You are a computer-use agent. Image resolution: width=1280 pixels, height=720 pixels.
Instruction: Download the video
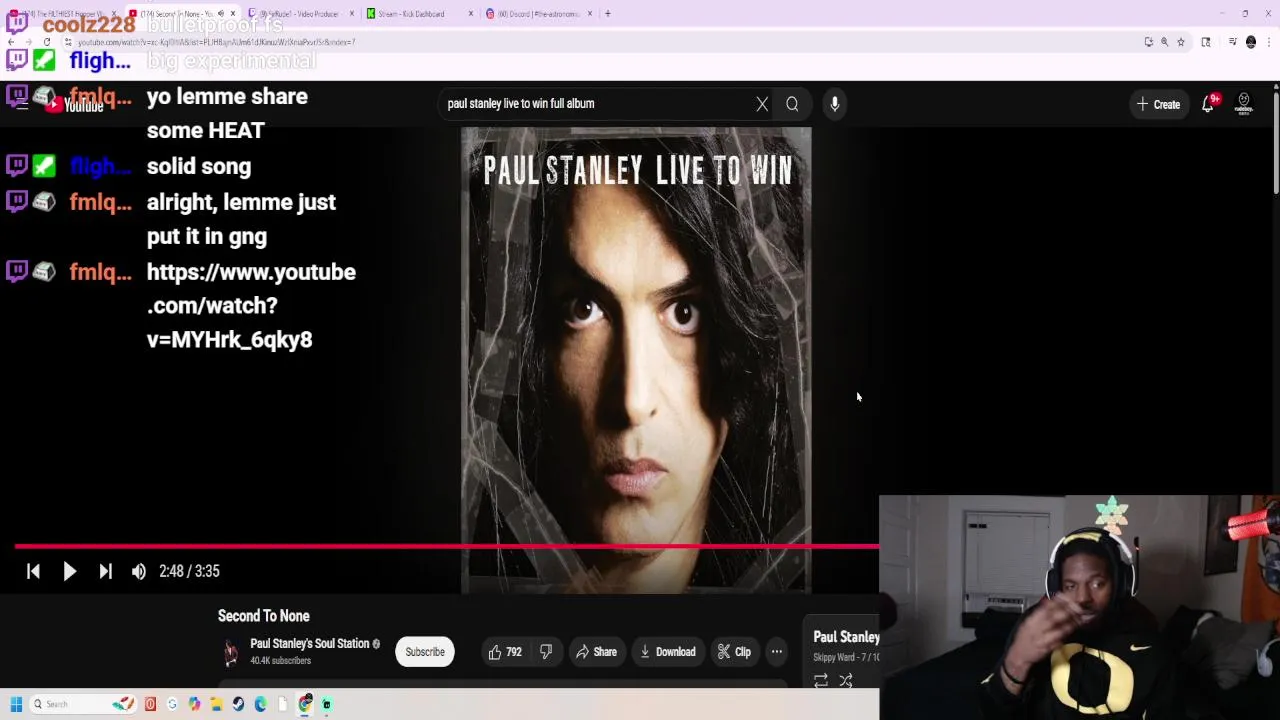[668, 652]
